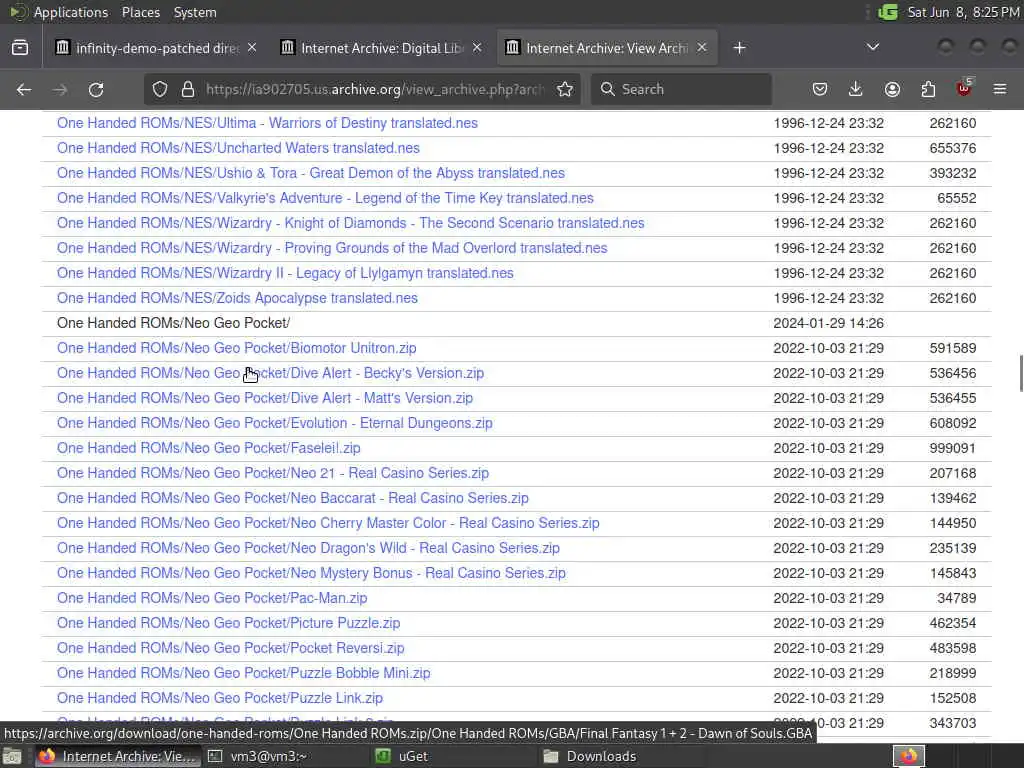Open Wizardry - Proving Grounds link
Screen dimensions: 1024x768
coord(332,248)
